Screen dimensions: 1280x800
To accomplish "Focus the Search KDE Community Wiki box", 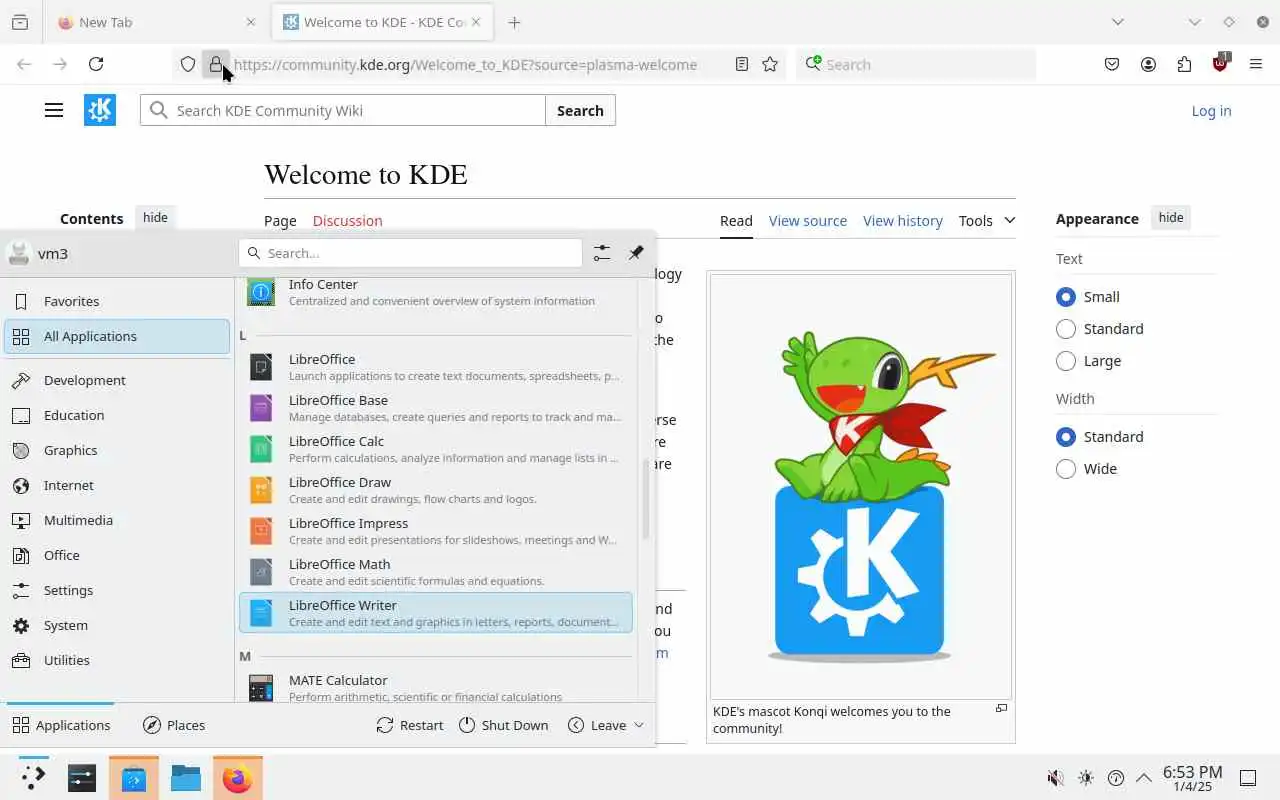I will click(343, 110).
